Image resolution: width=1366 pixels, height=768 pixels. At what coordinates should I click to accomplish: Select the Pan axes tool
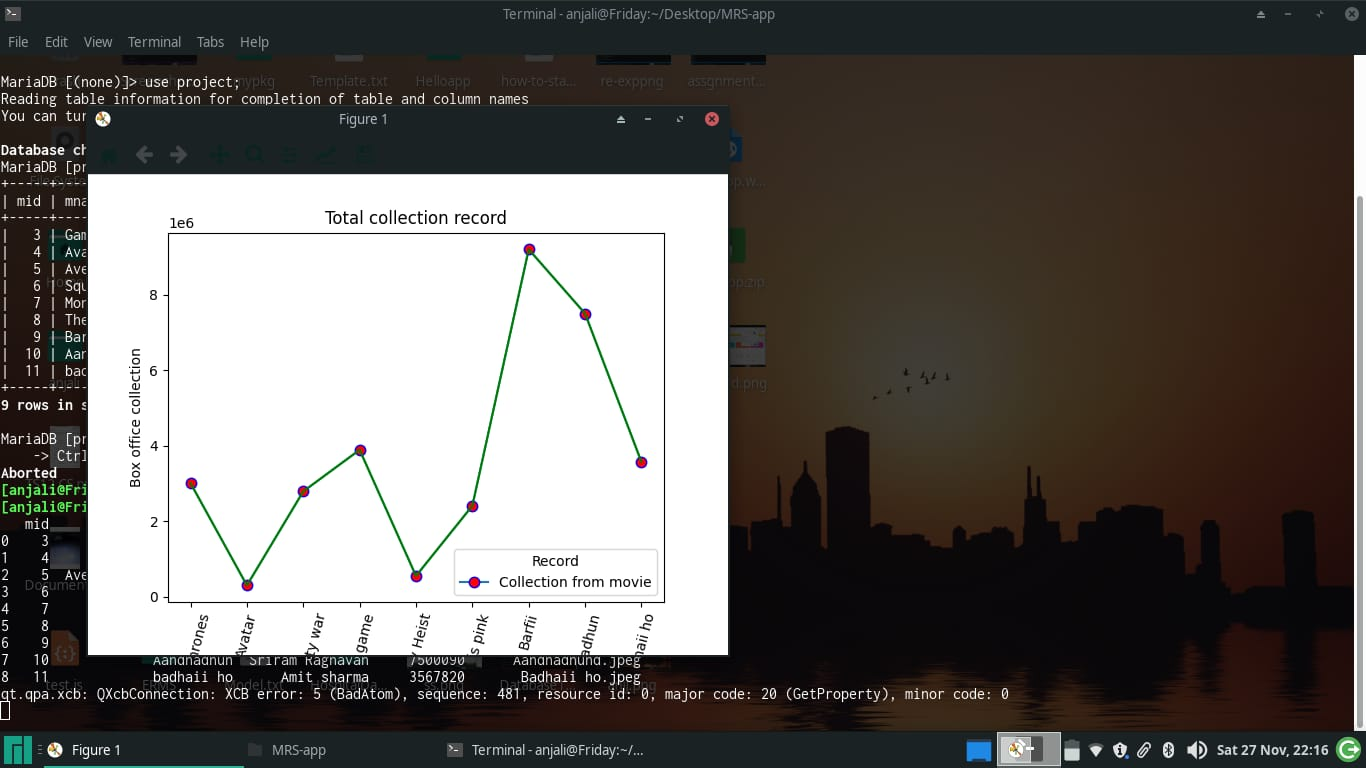click(219, 155)
